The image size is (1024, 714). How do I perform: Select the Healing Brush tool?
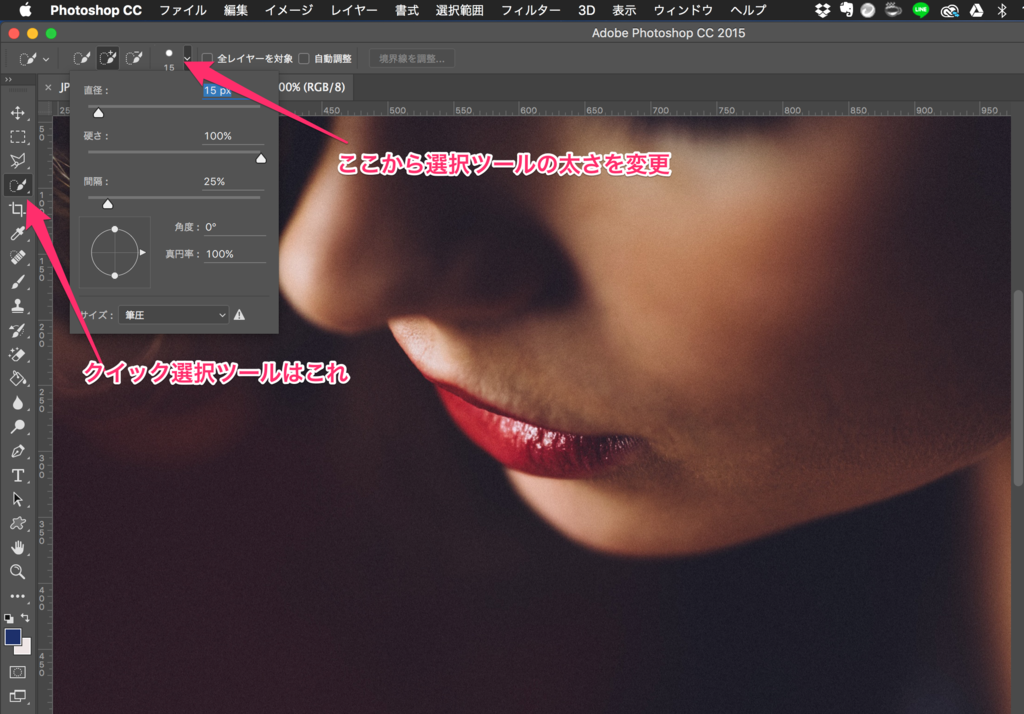(x=18, y=257)
